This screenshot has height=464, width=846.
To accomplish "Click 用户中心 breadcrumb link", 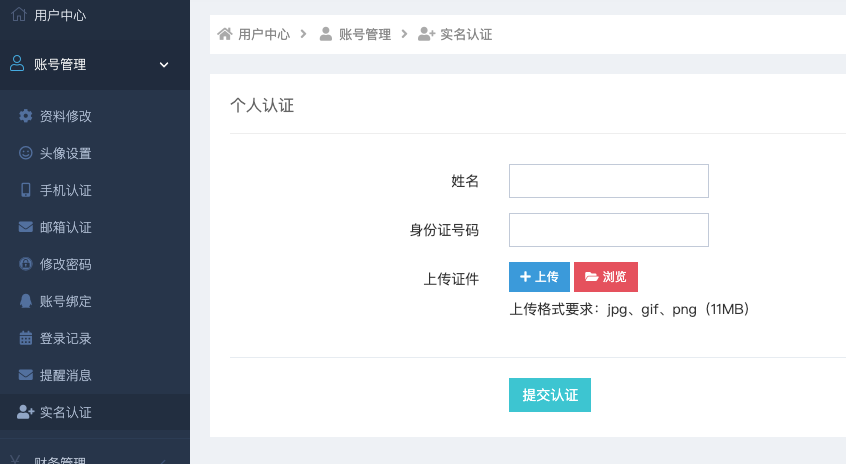I will [264, 35].
